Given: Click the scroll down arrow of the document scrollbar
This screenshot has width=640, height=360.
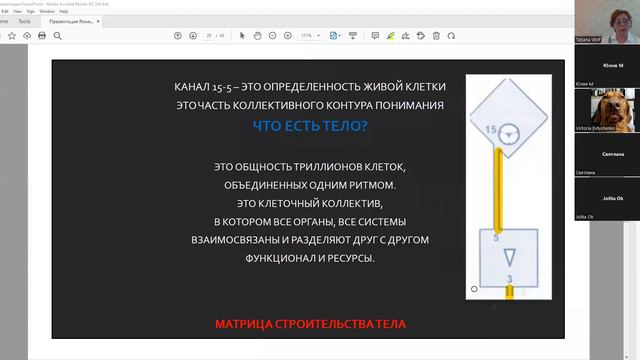Looking at the screenshot, I should [x=627, y=357].
